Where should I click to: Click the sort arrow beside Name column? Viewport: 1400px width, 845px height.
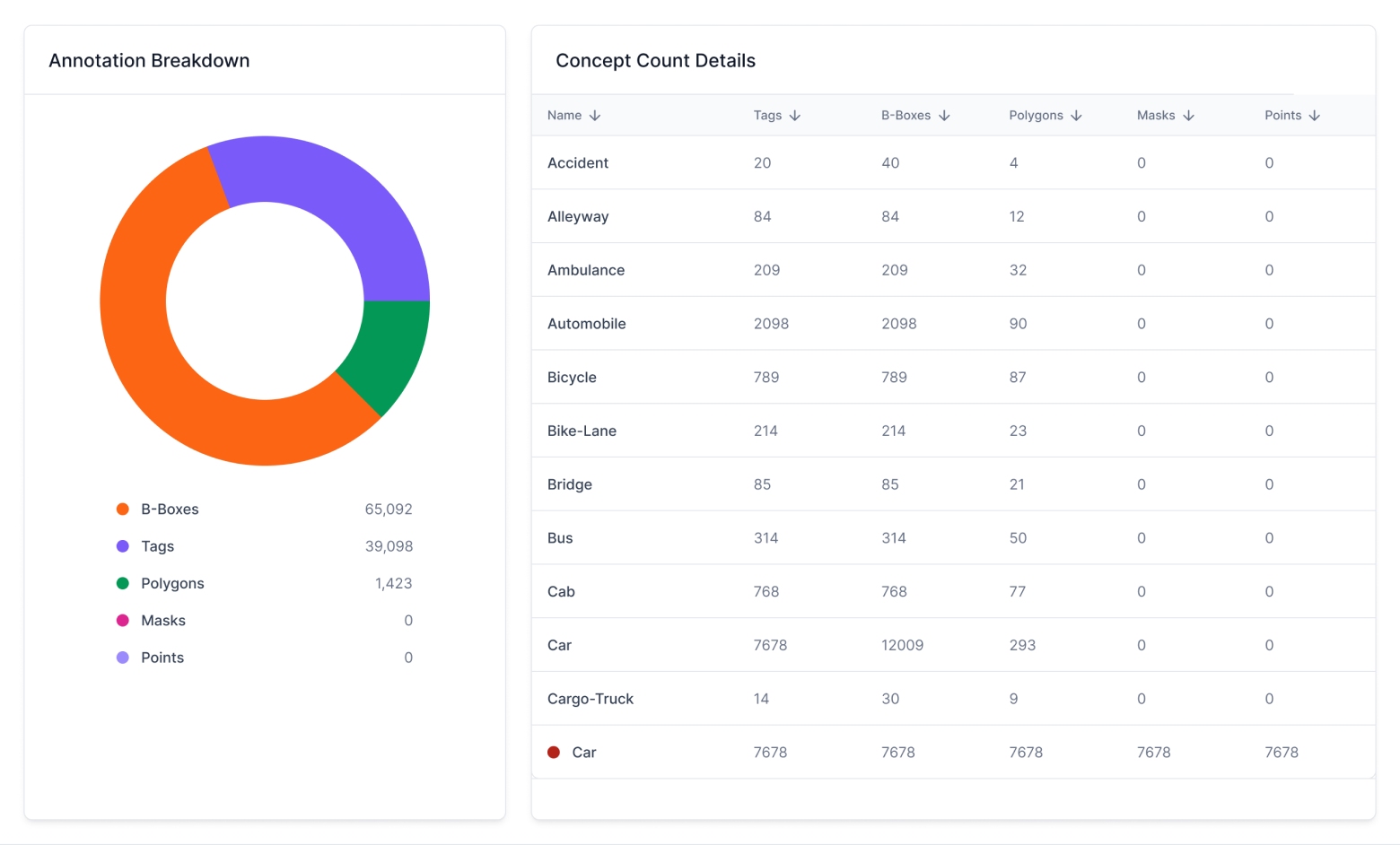pyautogui.click(x=595, y=116)
